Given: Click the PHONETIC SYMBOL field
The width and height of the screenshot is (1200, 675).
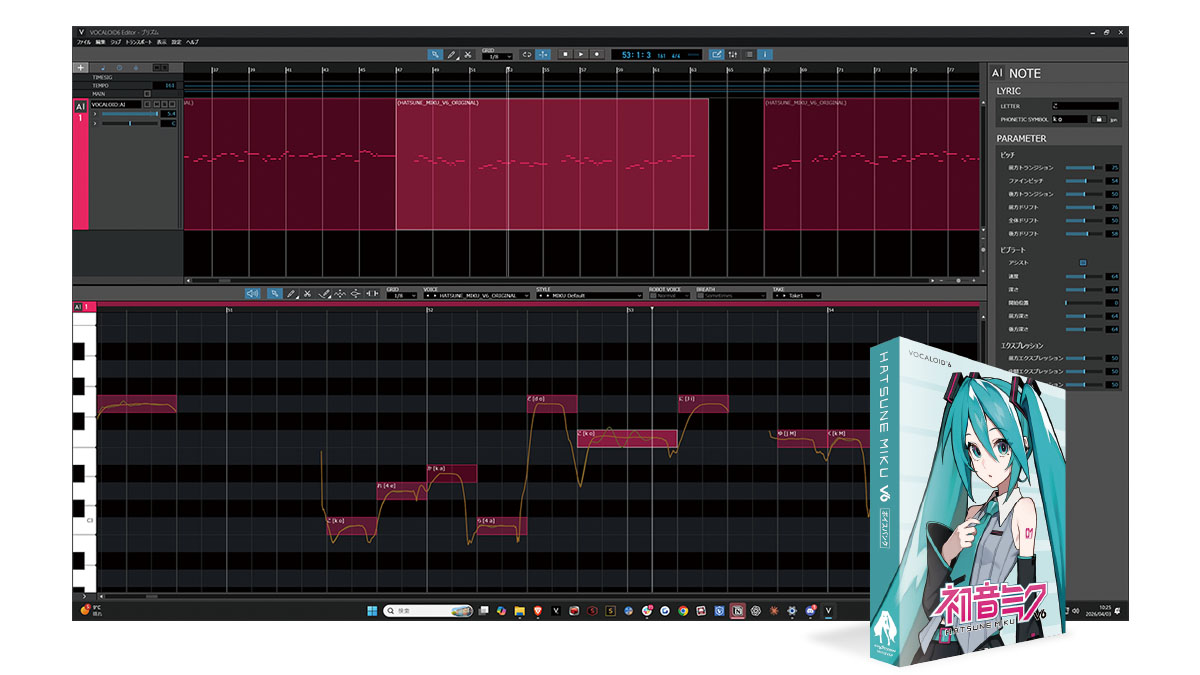Looking at the screenshot, I should point(1070,119).
